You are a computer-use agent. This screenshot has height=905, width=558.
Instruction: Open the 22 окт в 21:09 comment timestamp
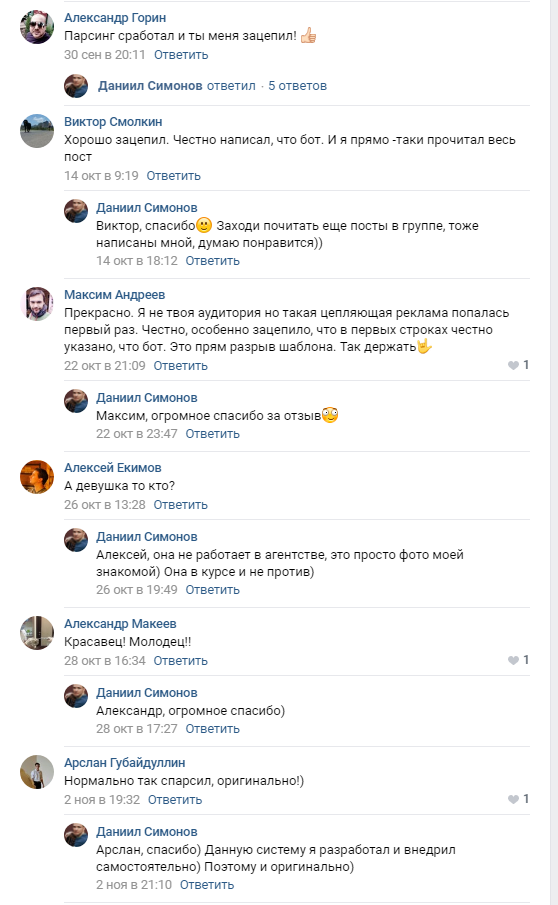(104, 366)
